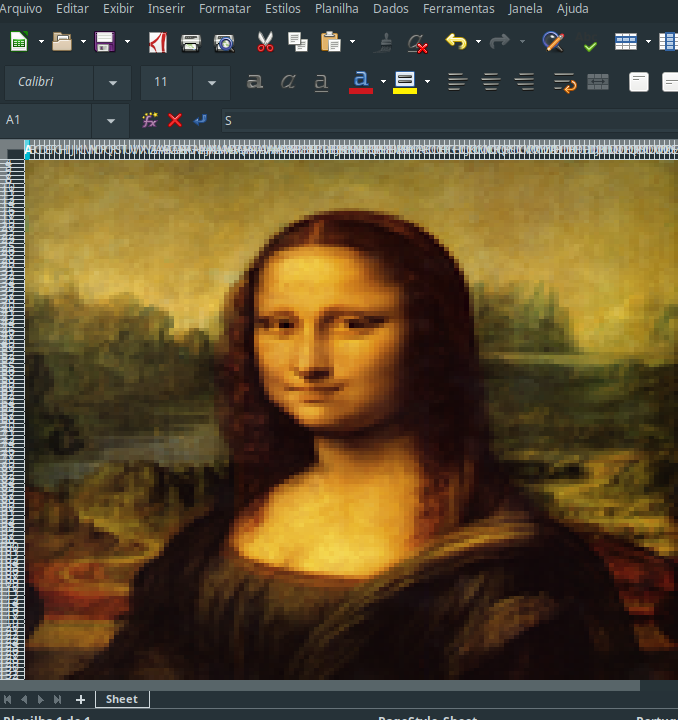Select Clone Formatting paintbrush icon

[x=386, y=43]
